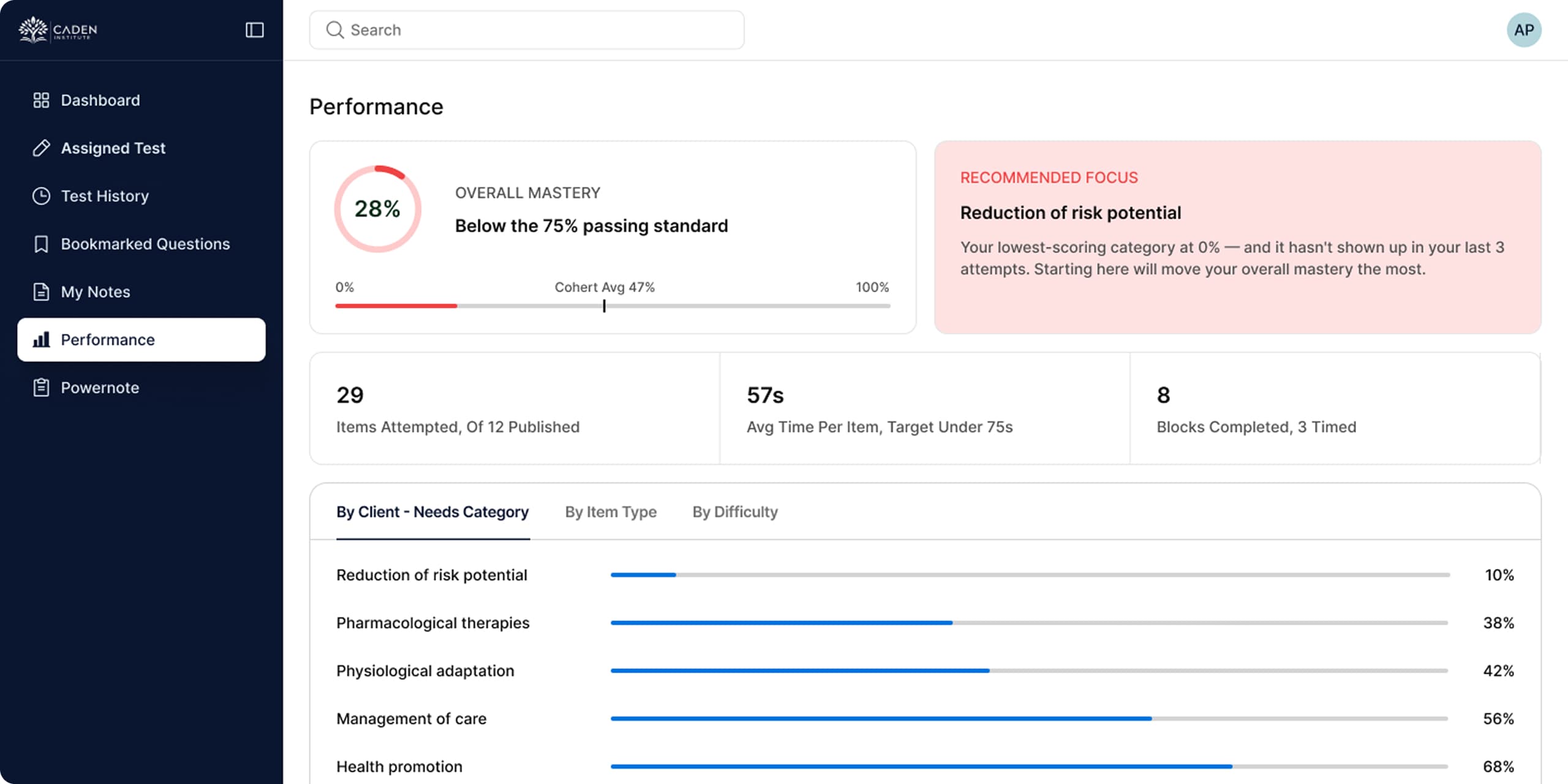1568x784 pixels.
Task: Collapse the sidebar panel toggle icon
Action: [254, 30]
